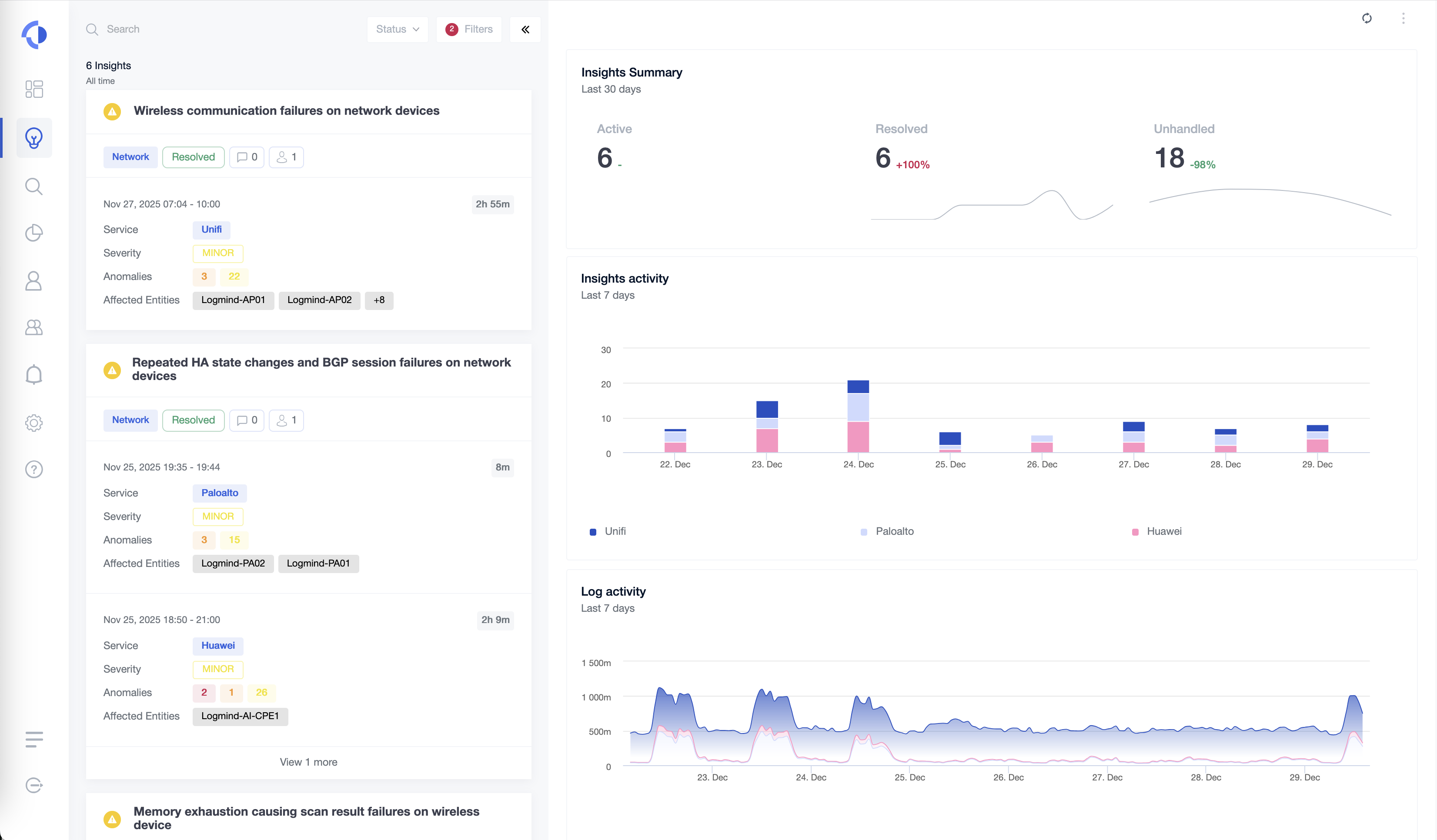Expand the +8 affected entities chip
Screen dimensions: 1437x840
click(379, 300)
